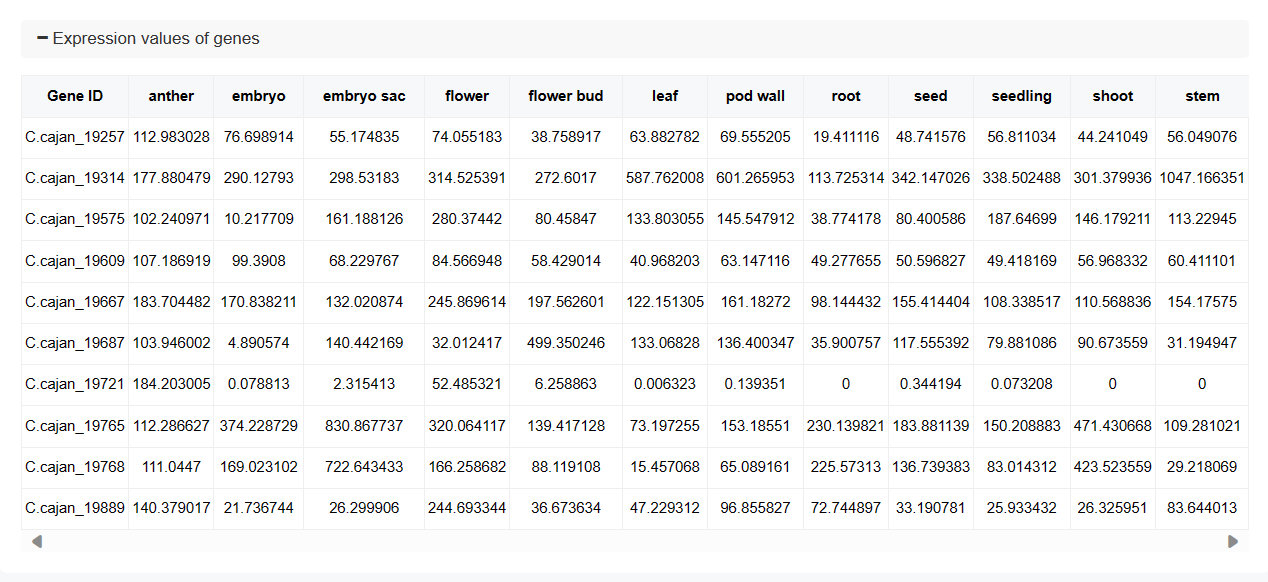Click shoot value 471.430668
The width and height of the screenshot is (1268, 582).
[1113, 426]
